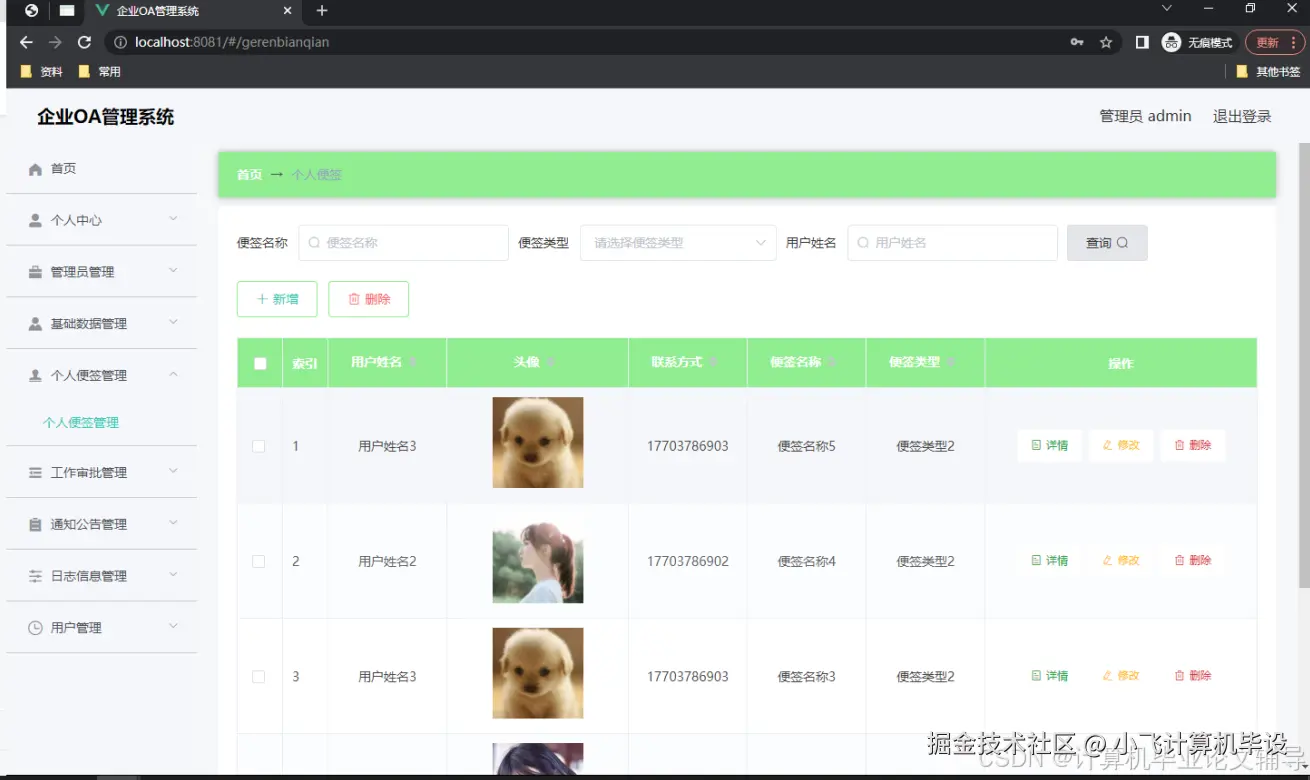This screenshot has width=1310, height=780.
Task: Click the list icon beside 工作审批管理
Action: 36,473
